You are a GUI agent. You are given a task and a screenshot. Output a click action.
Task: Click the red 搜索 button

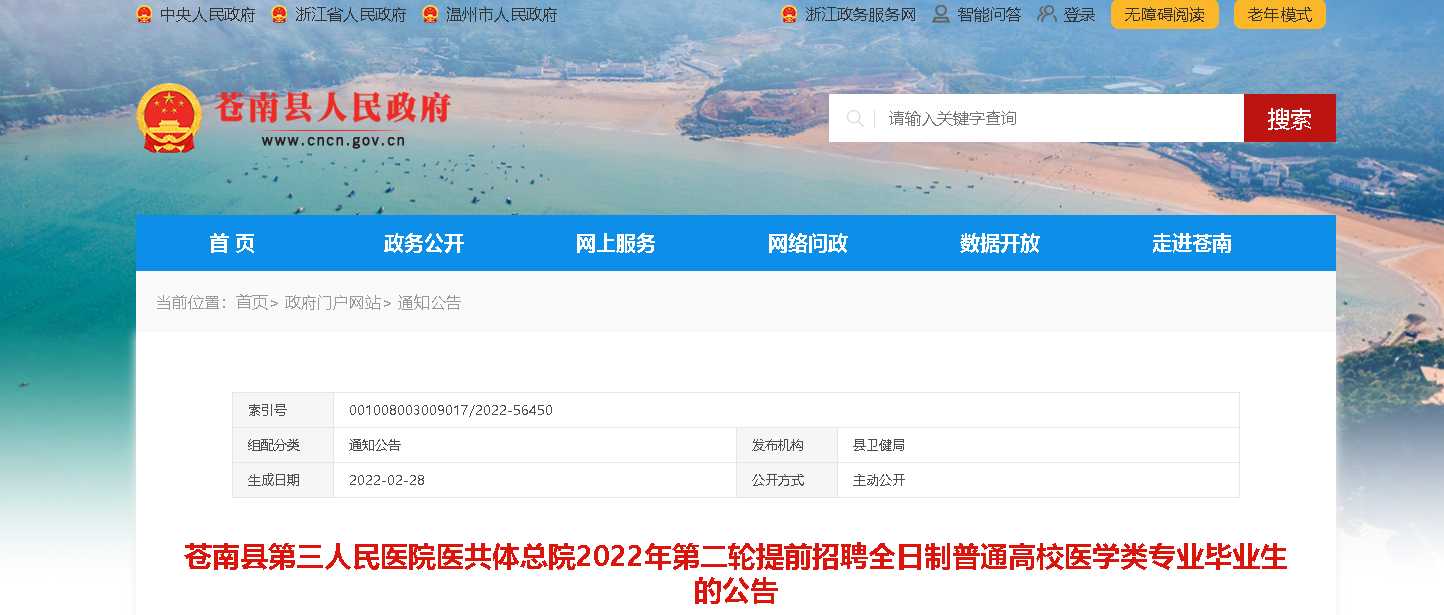(1290, 118)
